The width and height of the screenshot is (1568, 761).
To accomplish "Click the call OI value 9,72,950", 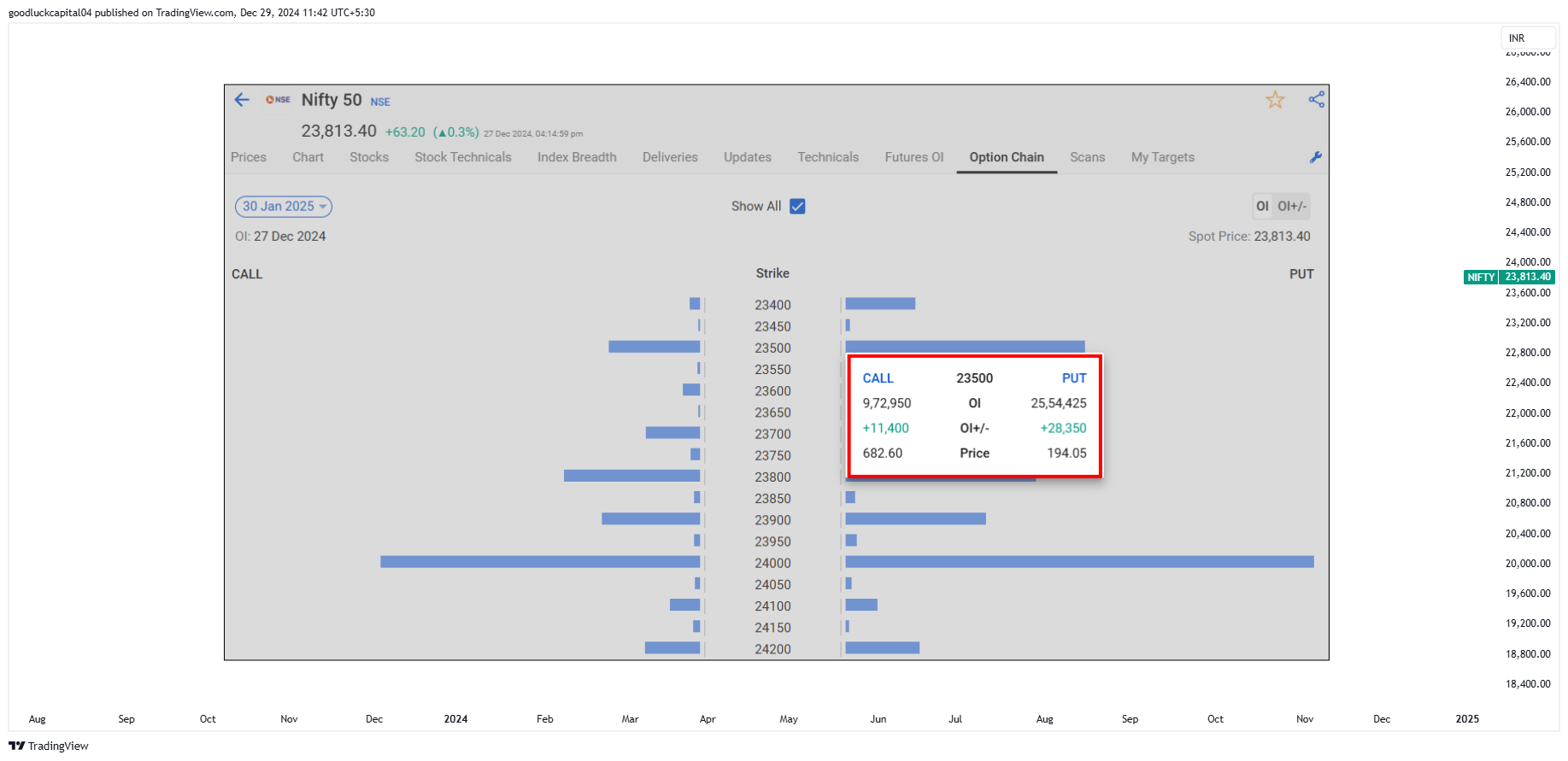I will click(887, 403).
